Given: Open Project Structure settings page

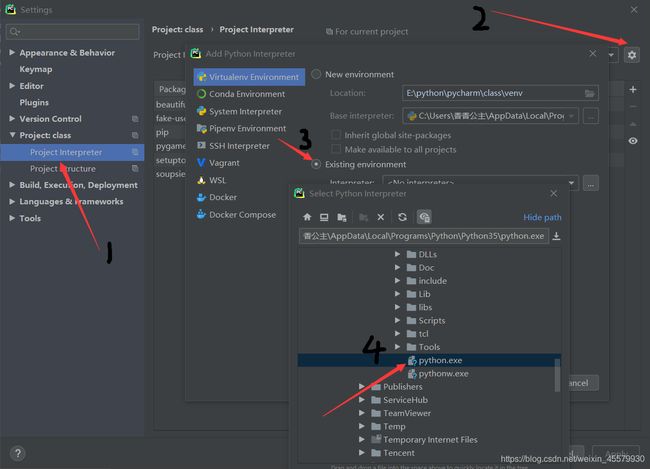Looking at the screenshot, I should (72, 169).
